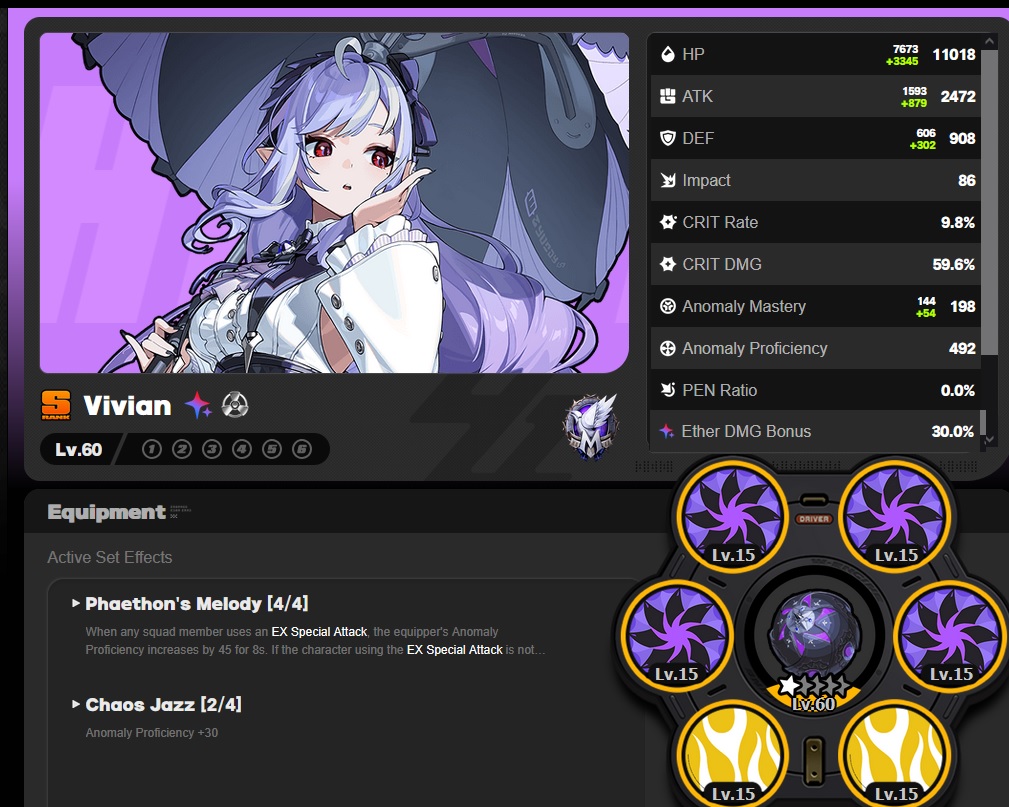Open the middle-right purple drive disc
The height and width of the screenshot is (807, 1009).
tap(951, 635)
